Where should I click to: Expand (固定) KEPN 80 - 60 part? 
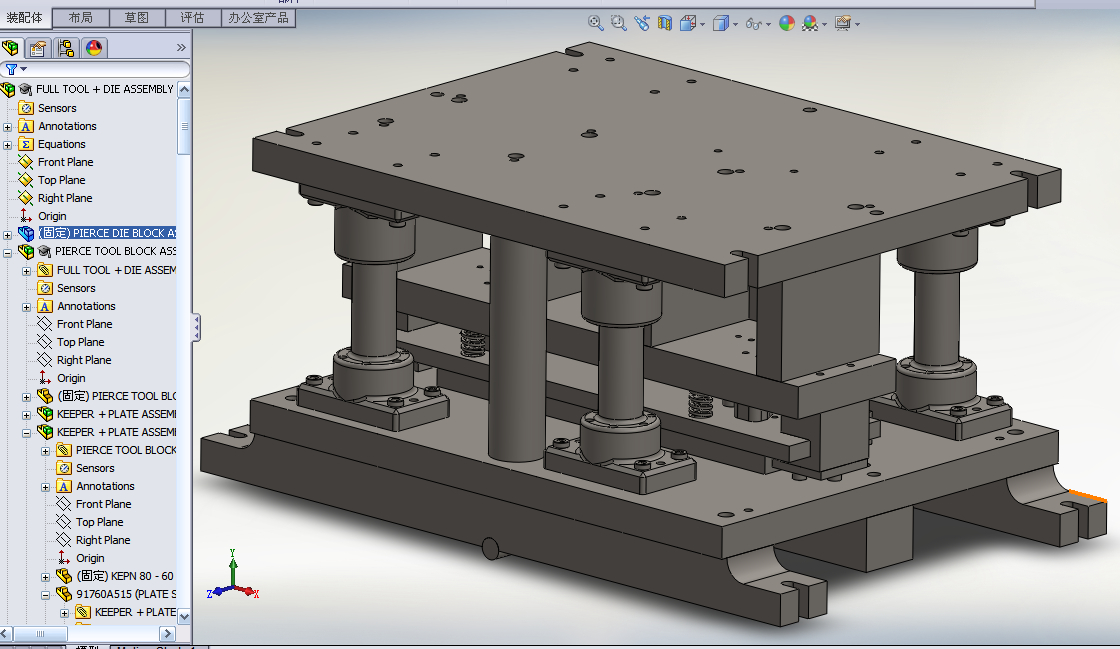coord(46,577)
